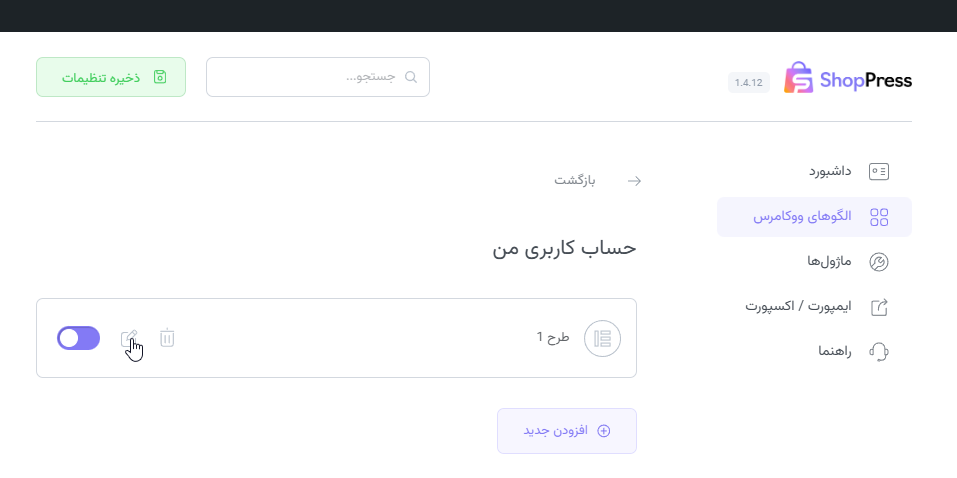Click into the جستجو search field

(310, 77)
